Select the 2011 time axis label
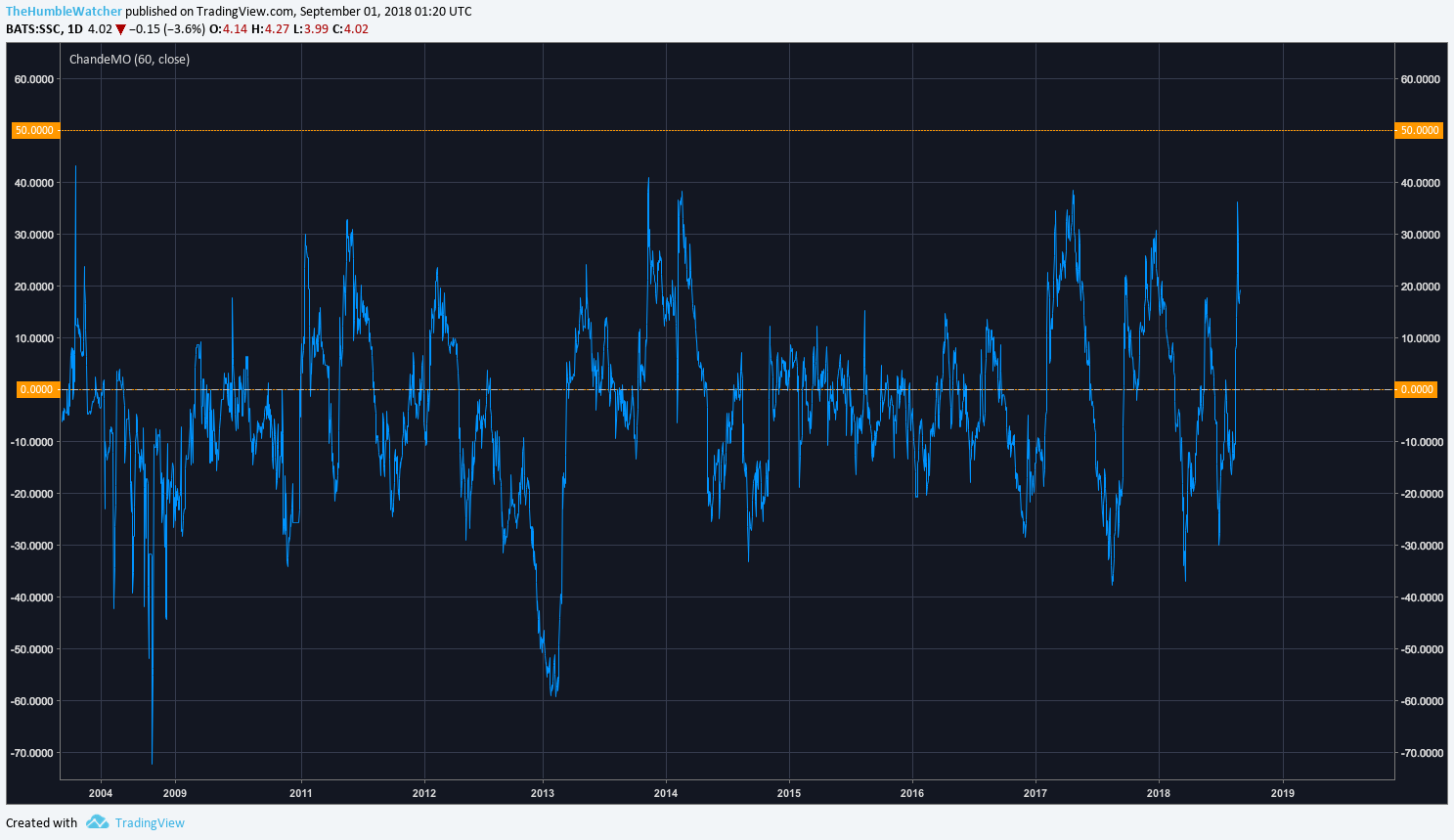1454x840 pixels. [301, 793]
